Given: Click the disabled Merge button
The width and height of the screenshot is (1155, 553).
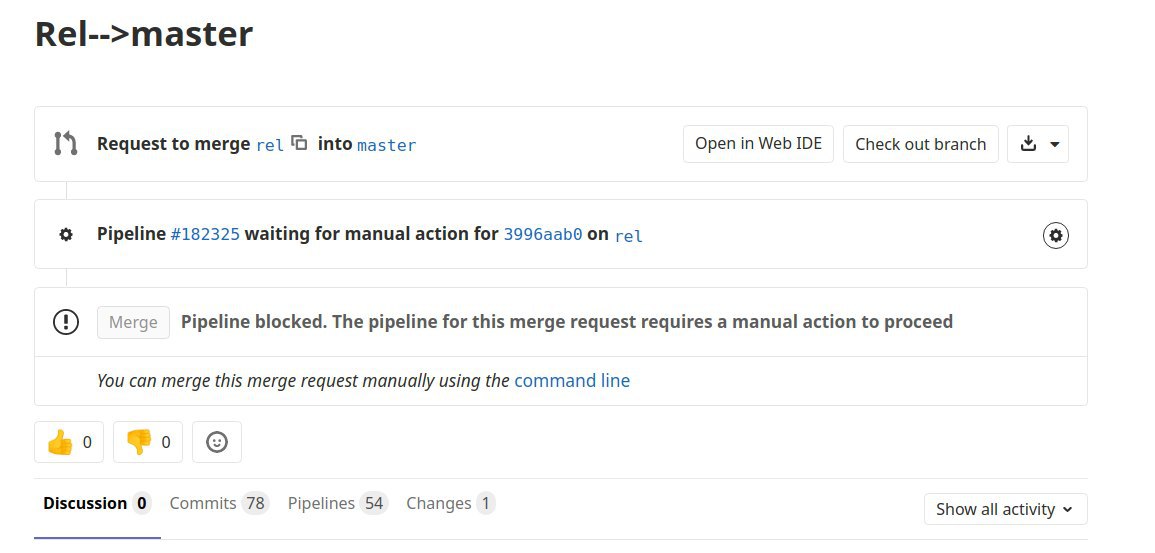Looking at the screenshot, I should coord(133,323).
